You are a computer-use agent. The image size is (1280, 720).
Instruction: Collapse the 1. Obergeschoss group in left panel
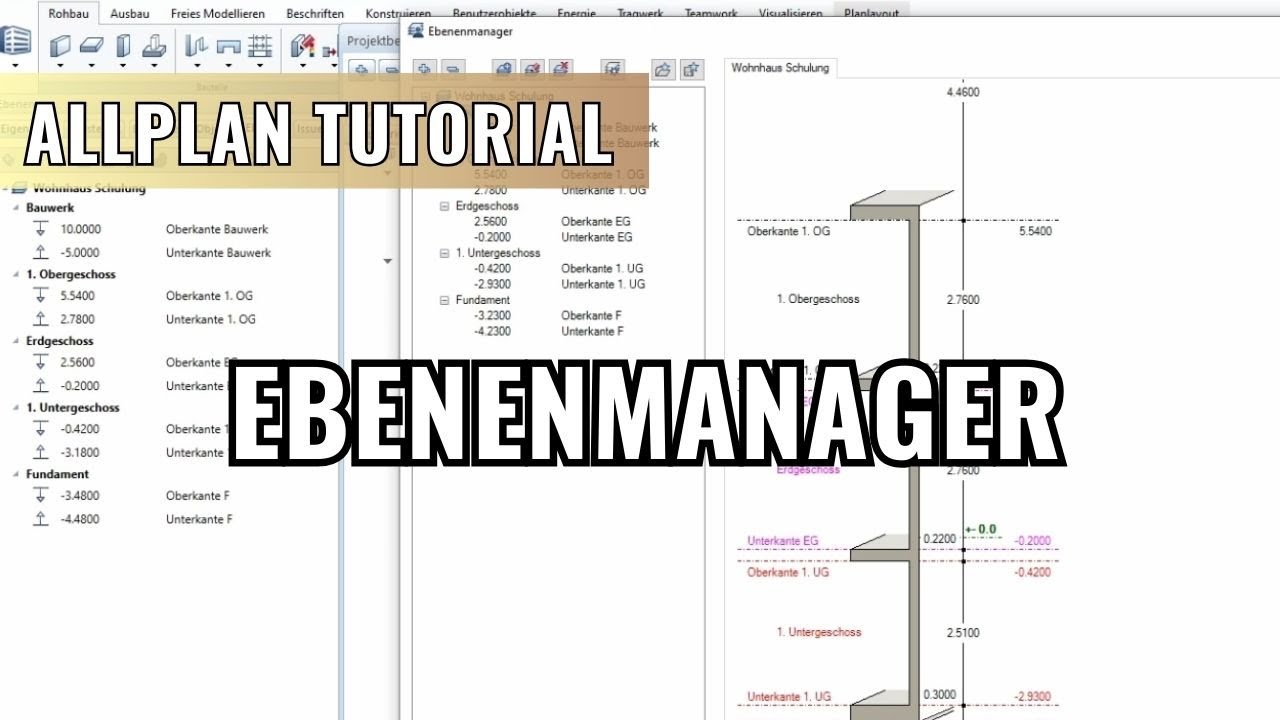click(x=15, y=274)
